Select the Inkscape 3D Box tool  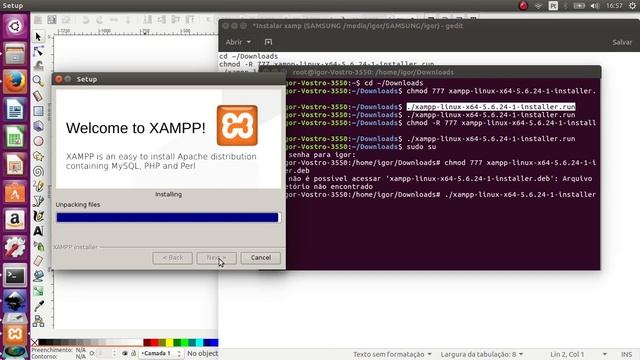pyautogui.click(x=38, y=126)
